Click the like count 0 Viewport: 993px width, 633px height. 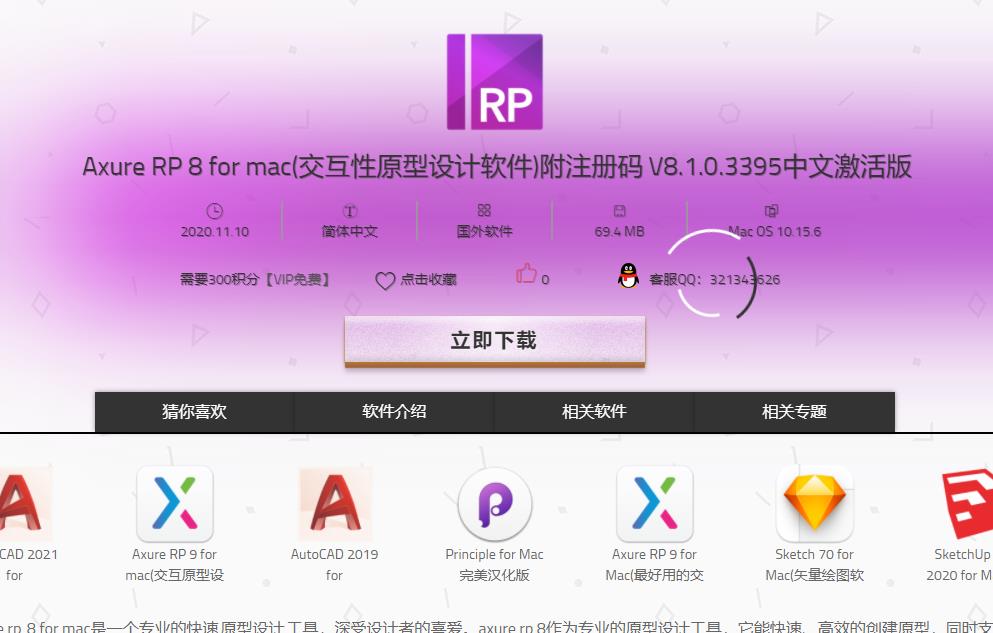pos(545,280)
